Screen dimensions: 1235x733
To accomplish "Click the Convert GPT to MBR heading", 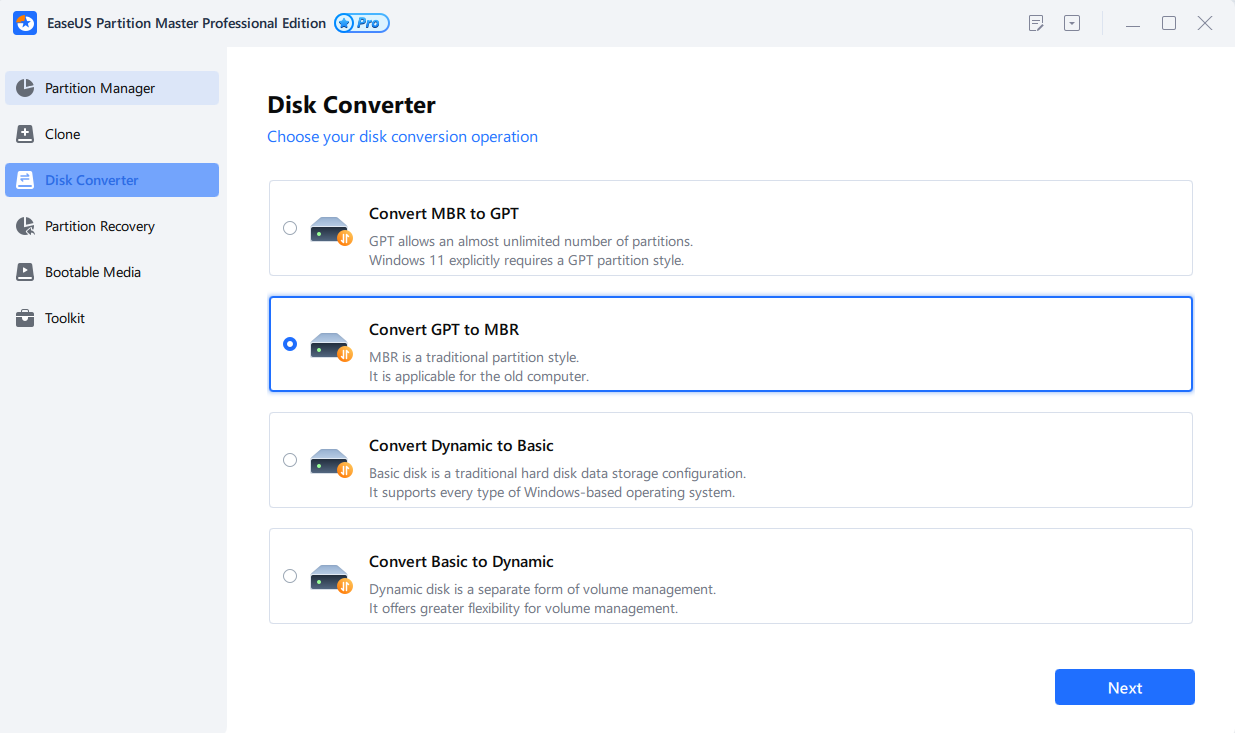I will (444, 330).
